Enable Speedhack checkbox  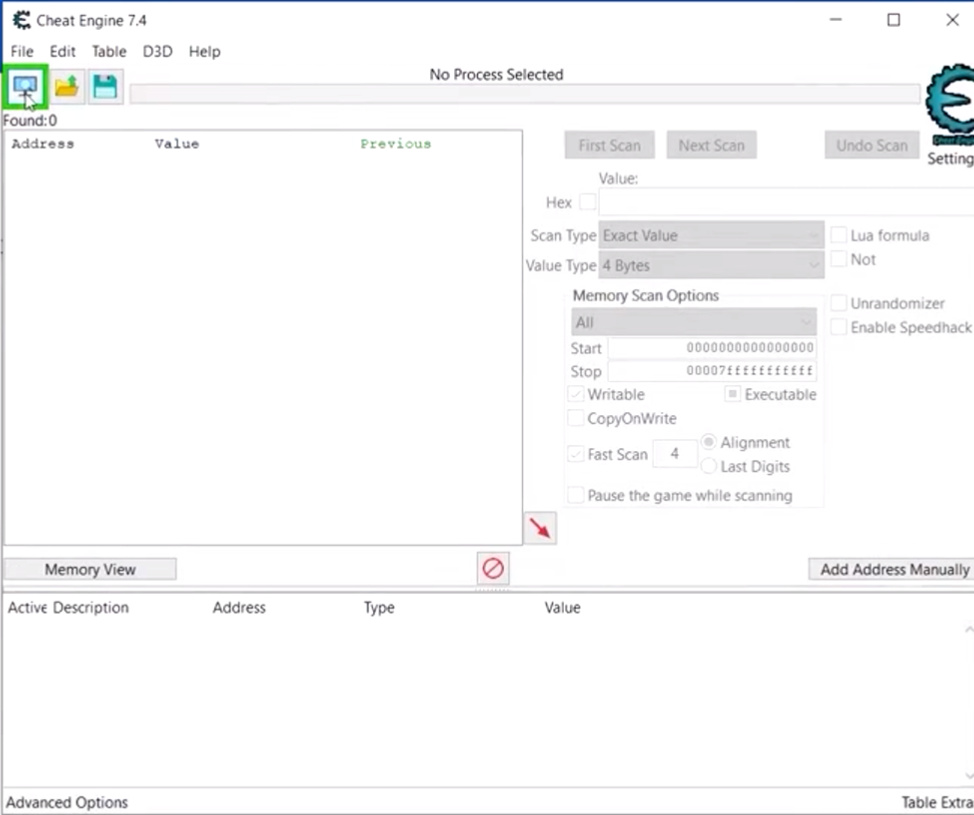coord(838,327)
